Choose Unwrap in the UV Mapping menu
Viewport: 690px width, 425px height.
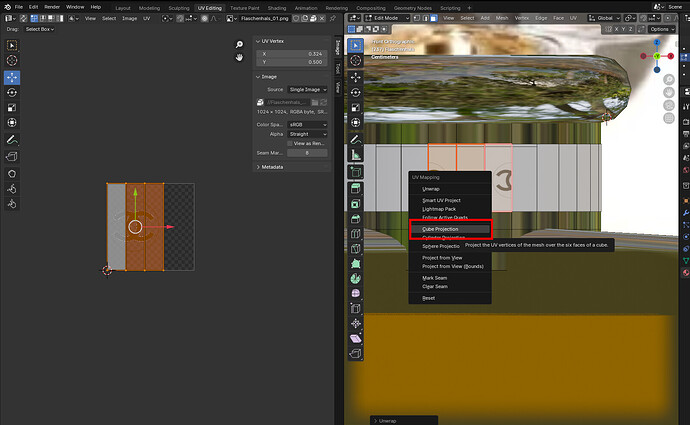[431, 189]
